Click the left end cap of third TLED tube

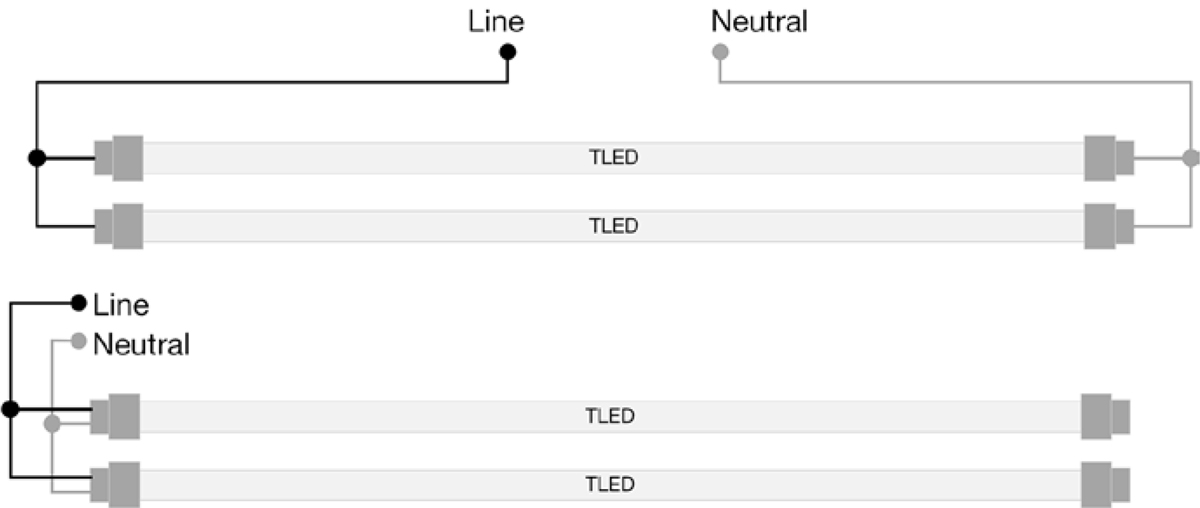pyautogui.click(x=114, y=416)
